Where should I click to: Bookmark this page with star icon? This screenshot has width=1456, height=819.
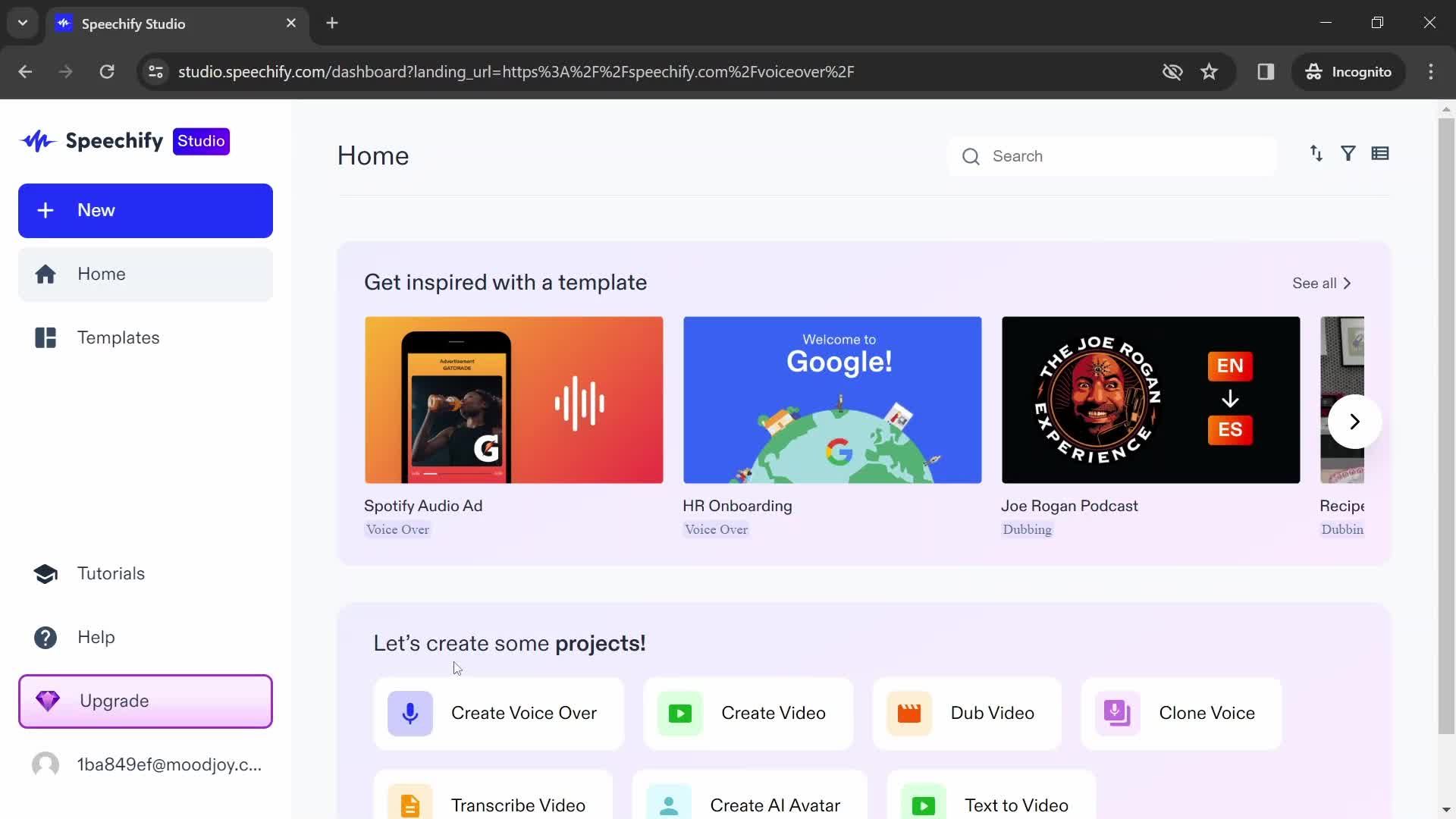(1209, 72)
